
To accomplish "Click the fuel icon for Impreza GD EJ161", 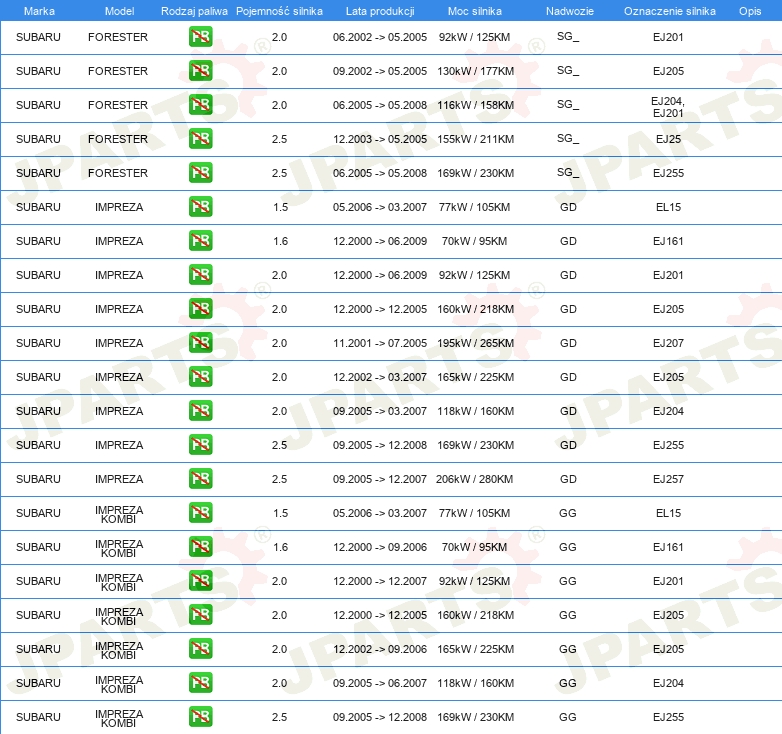I will click(200, 241).
